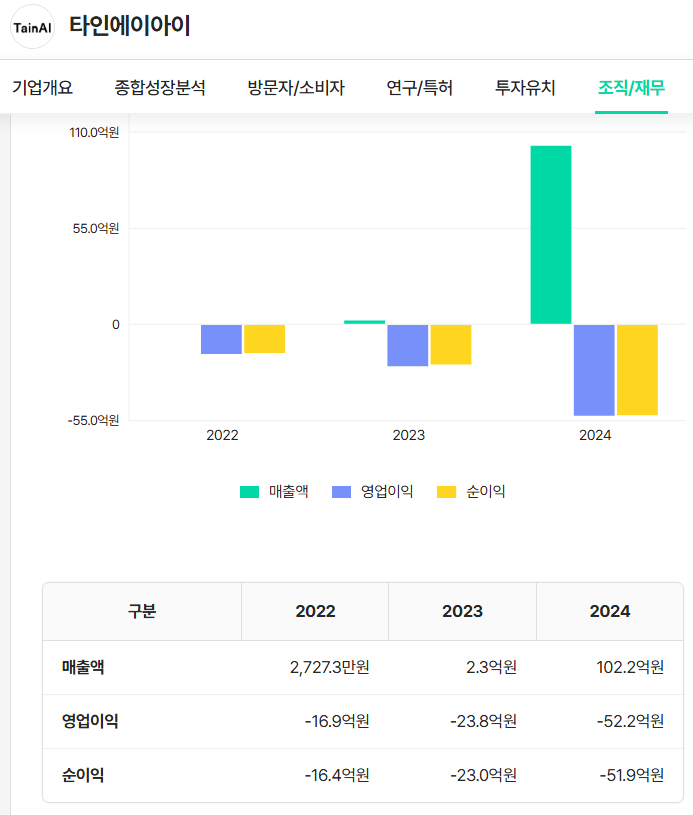Click the 2024 column header in table
Screen dimensions: 693x815
[x=610, y=611]
